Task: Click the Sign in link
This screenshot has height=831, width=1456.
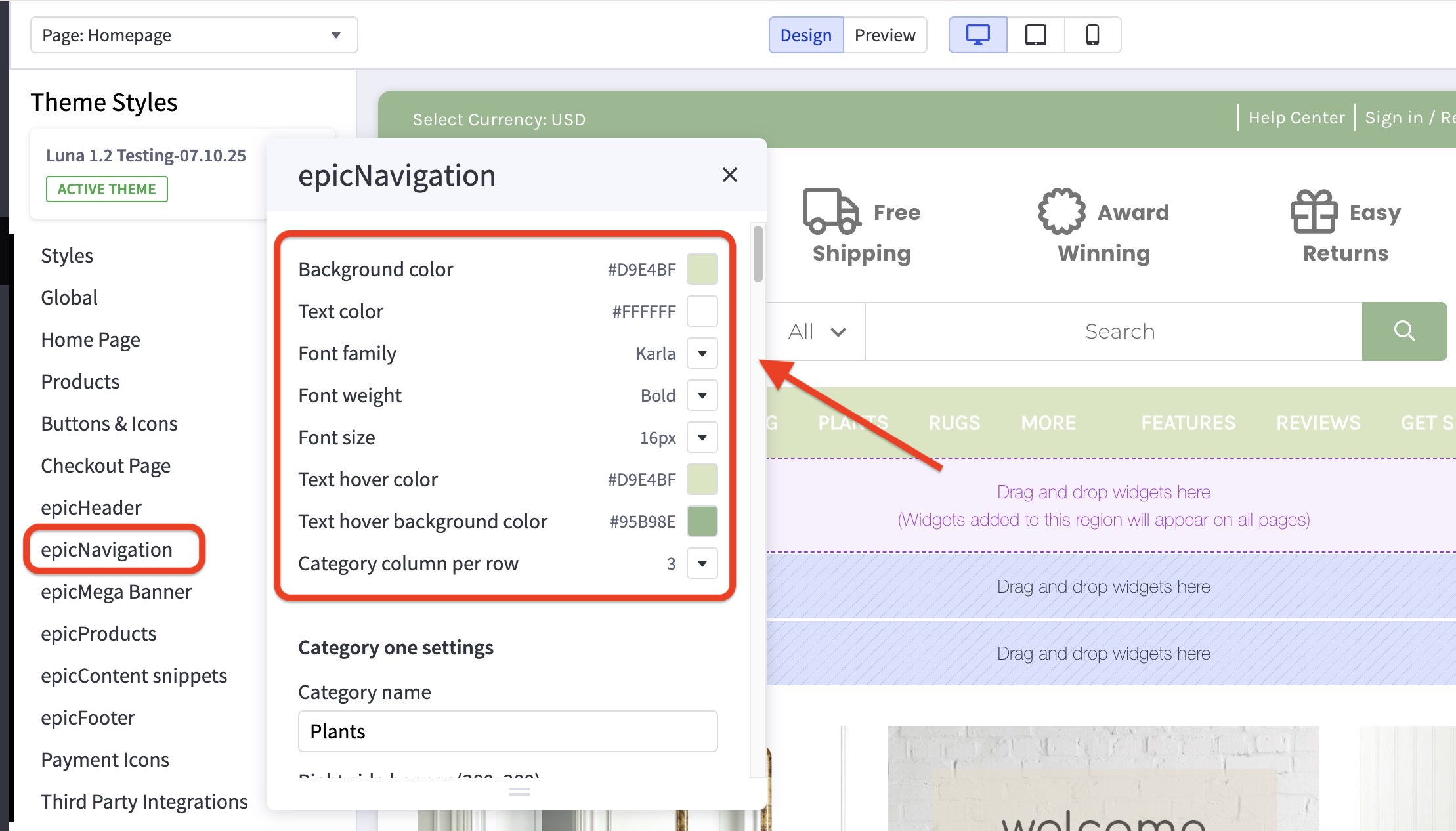Action: 1394,117
